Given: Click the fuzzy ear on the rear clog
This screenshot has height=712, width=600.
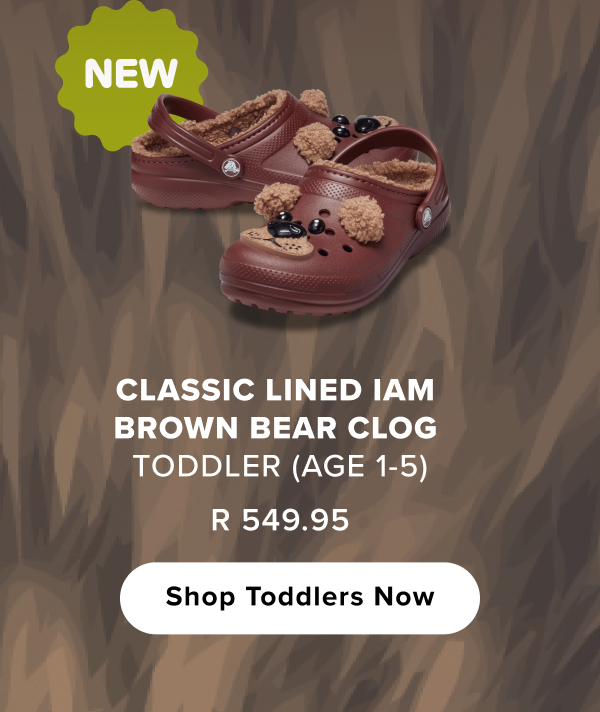Looking at the screenshot, I should (314, 142).
